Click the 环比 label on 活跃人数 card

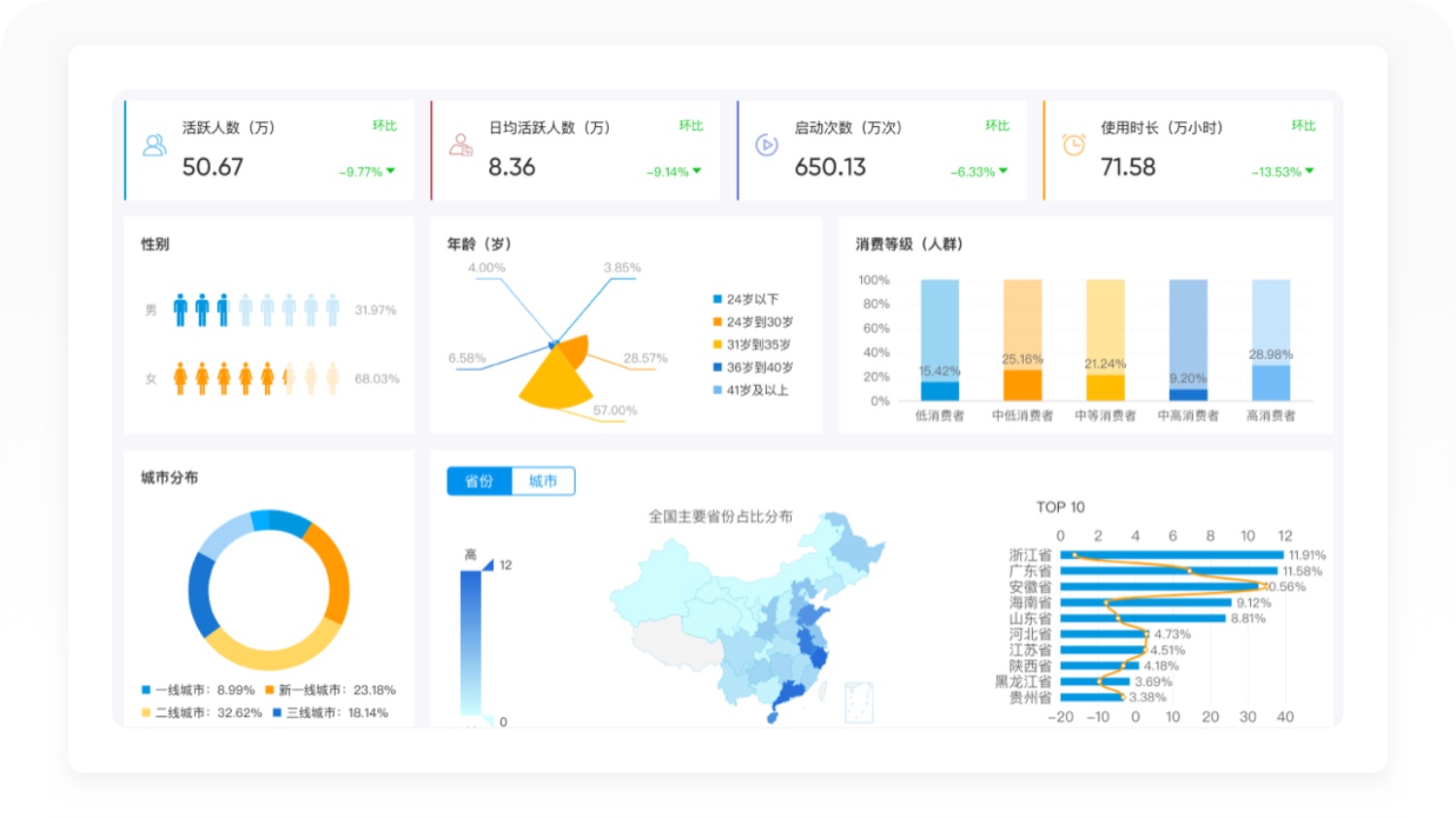[x=384, y=126]
